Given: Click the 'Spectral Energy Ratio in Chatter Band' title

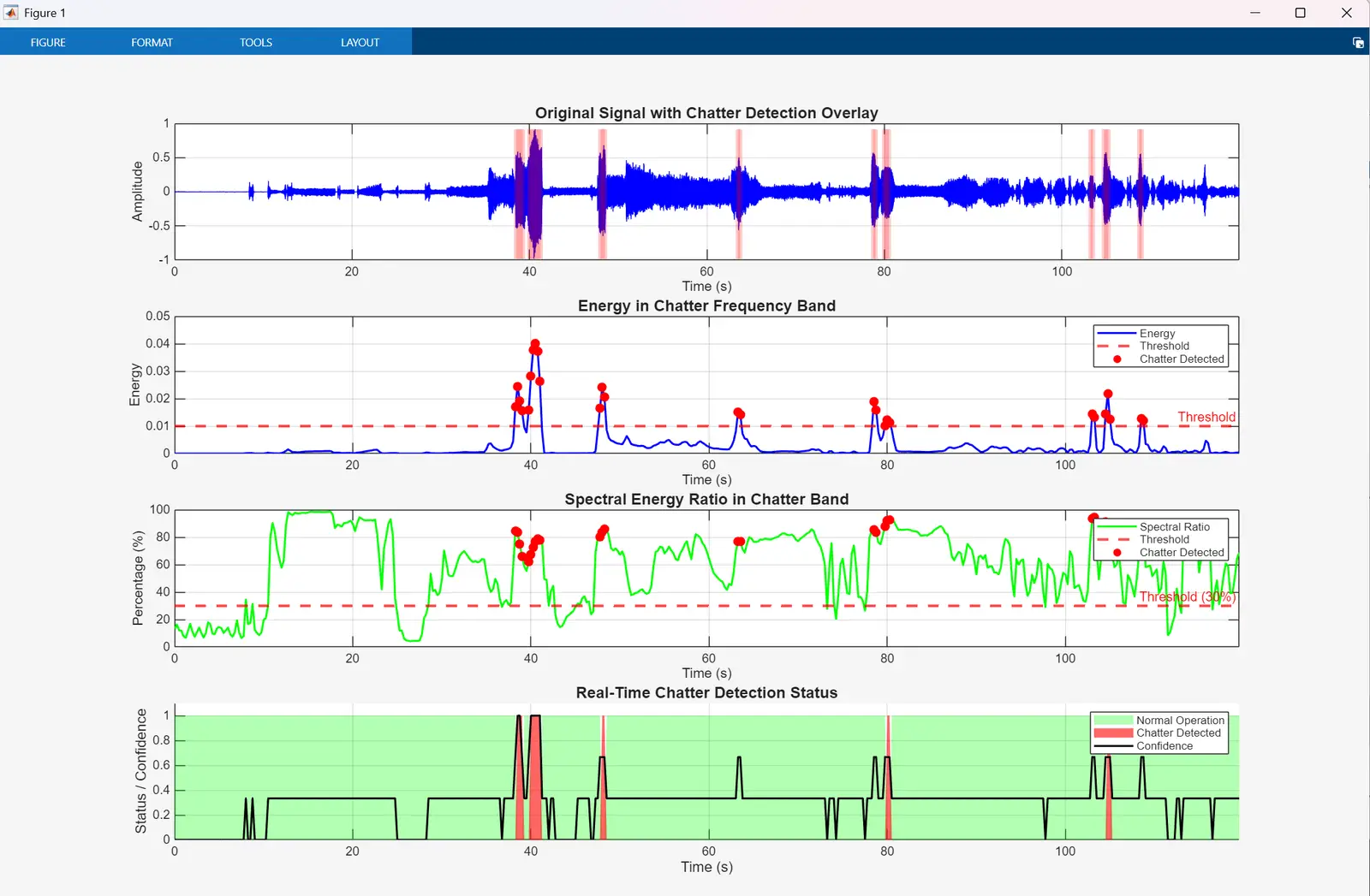Looking at the screenshot, I should click(x=706, y=500).
